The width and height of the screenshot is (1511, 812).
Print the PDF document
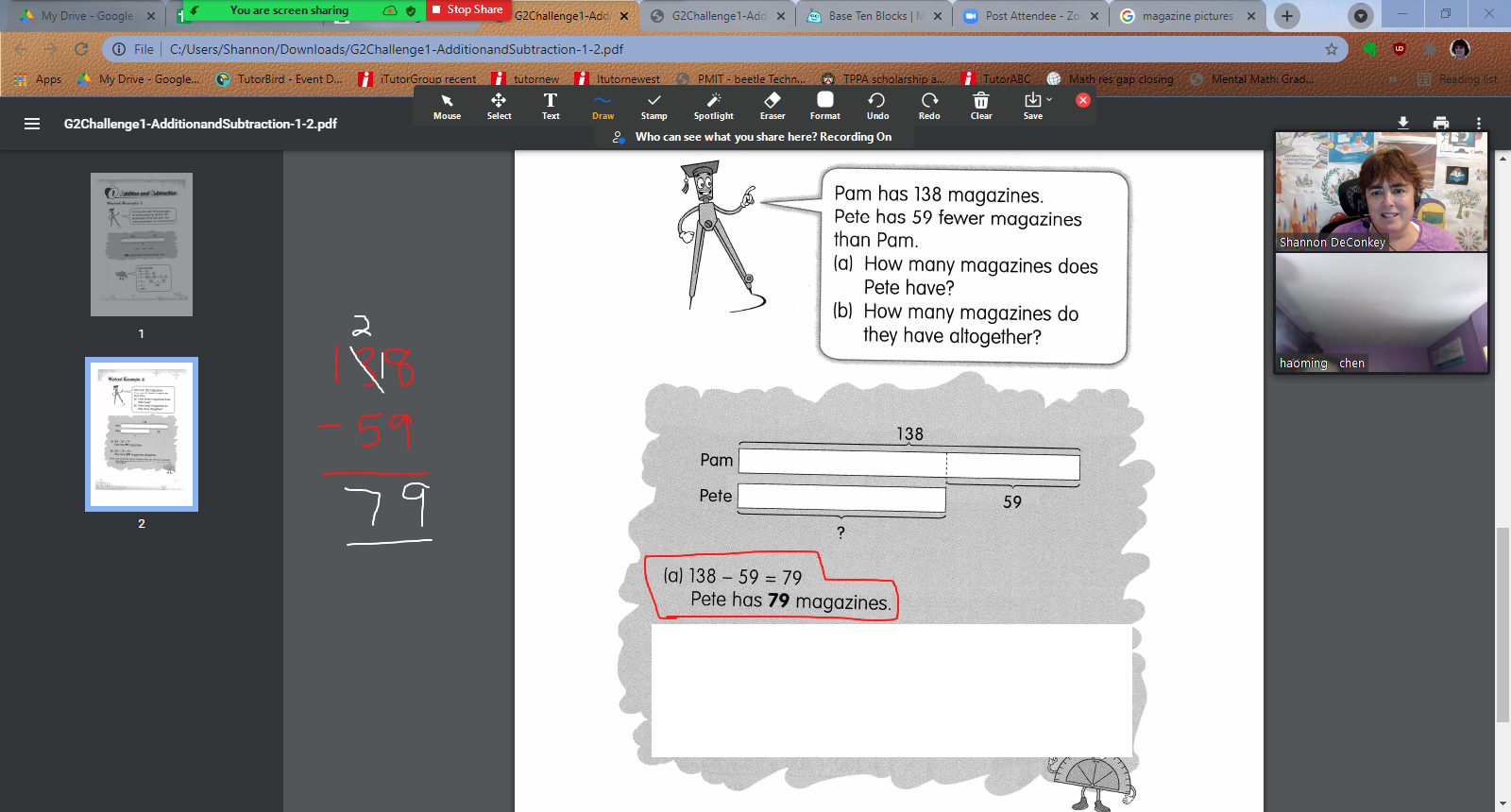click(x=1441, y=123)
